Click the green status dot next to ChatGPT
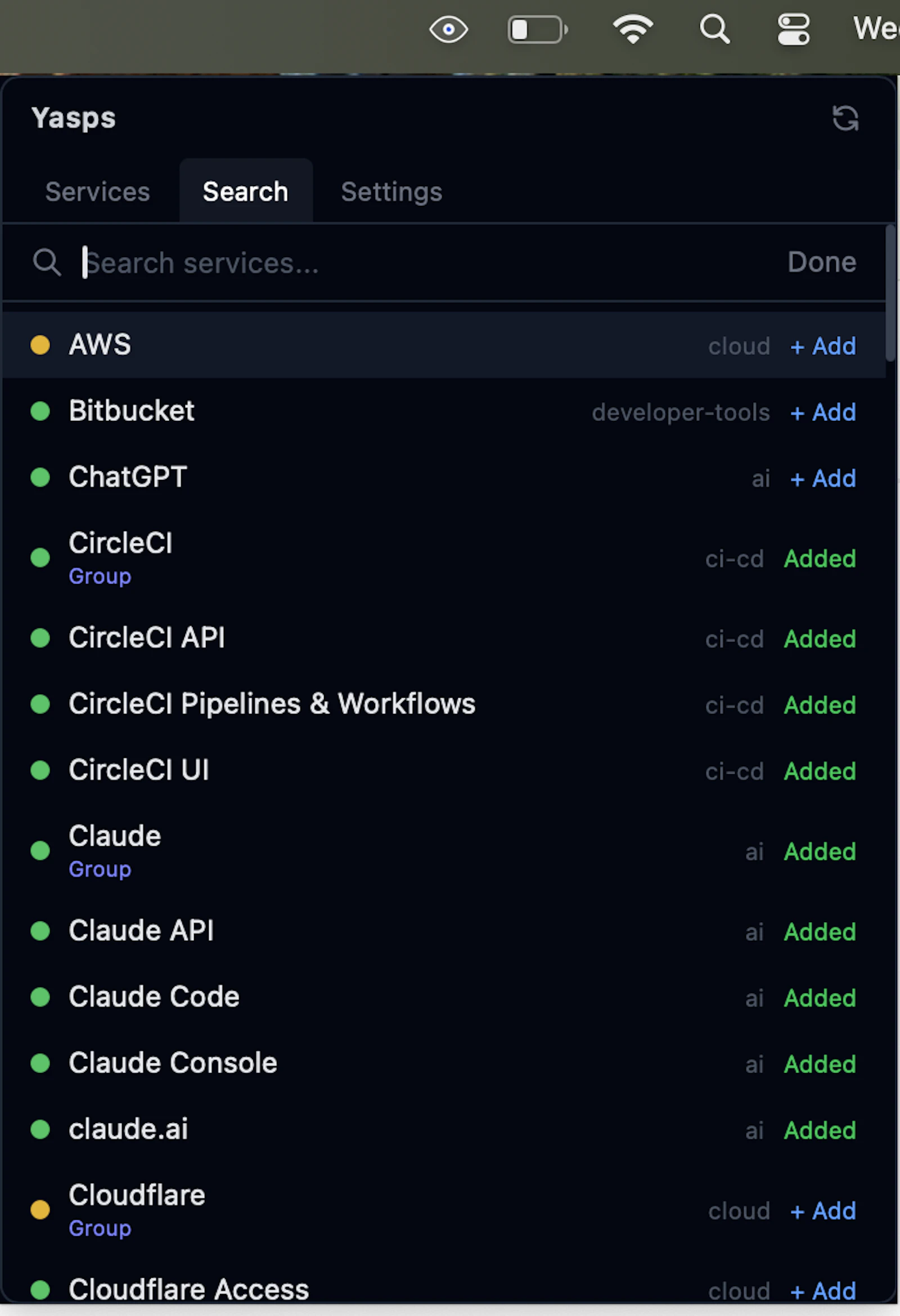The height and width of the screenshot is (1316, 900). pyautogui.click(x=40, y=477)
